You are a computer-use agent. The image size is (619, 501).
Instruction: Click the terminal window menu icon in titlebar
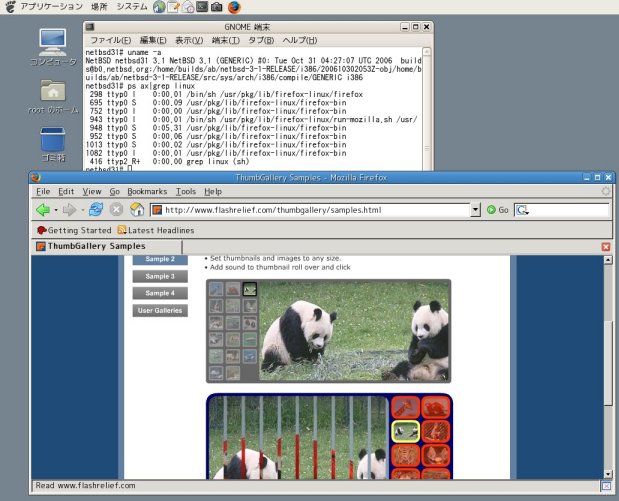(90, 27)
